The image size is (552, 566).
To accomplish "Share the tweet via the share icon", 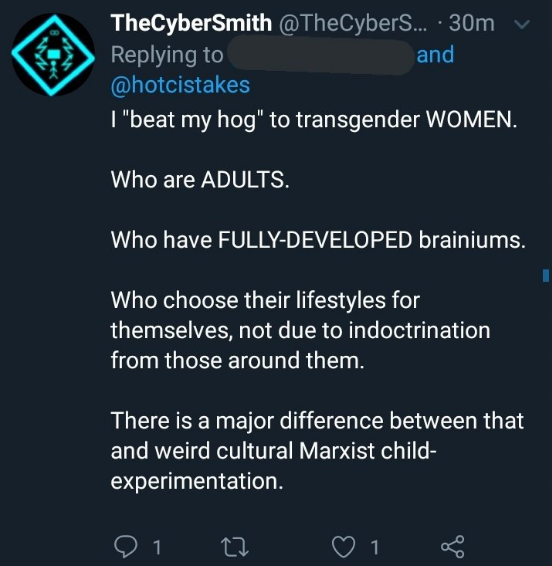I will tap(453, 547).
